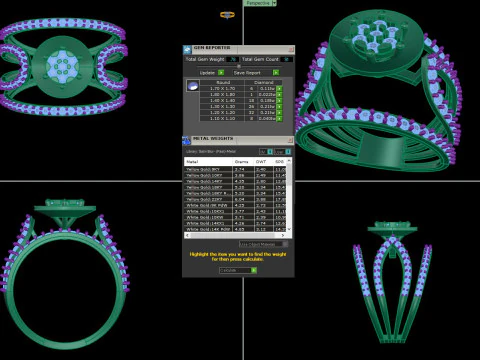Close the Gem Reporter panel
The width and height of the screenshot is (480, 360).
(x=291, y=50)
